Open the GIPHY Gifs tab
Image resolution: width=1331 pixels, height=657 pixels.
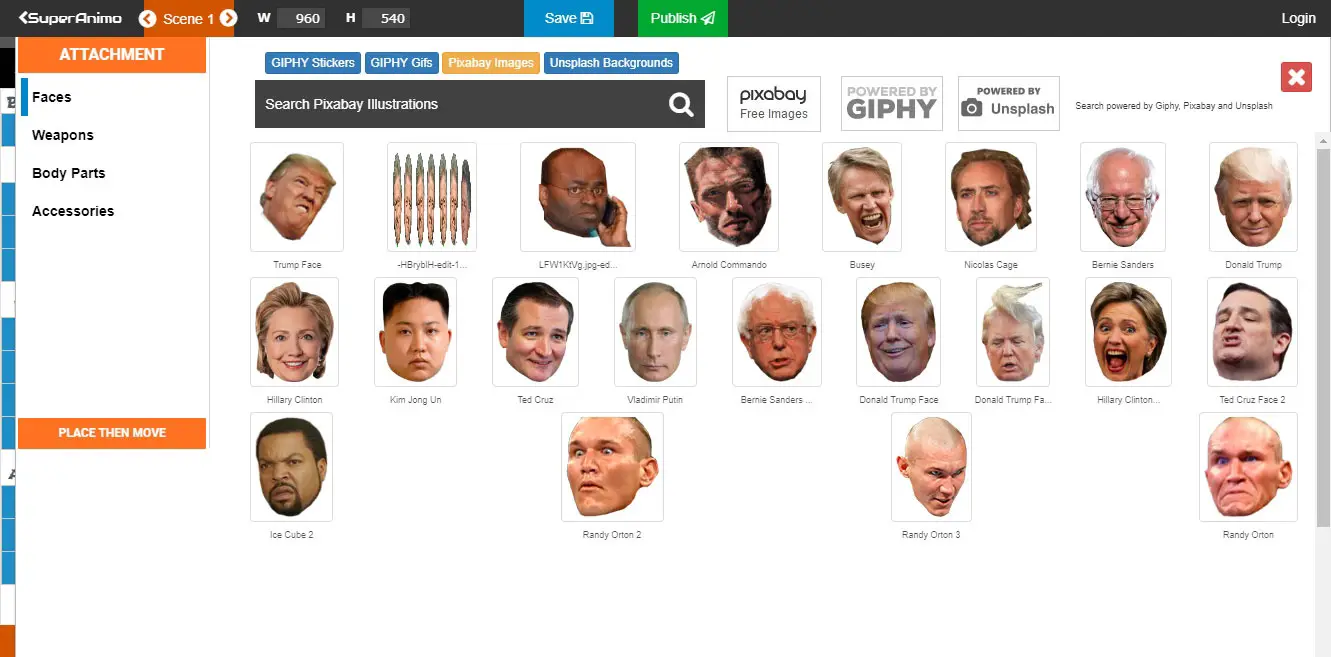401,63
